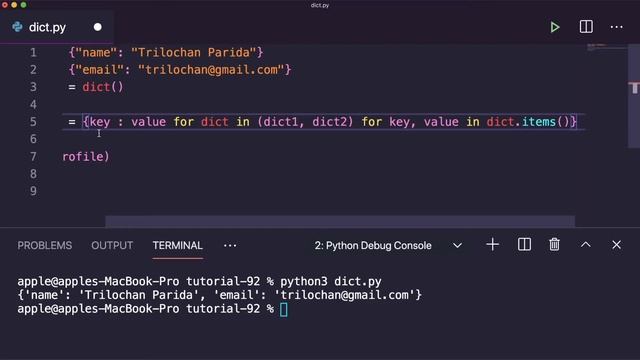640x360 pixels.
Task: Open the dict.py editor tab
Action: click(x=57, y=27)
